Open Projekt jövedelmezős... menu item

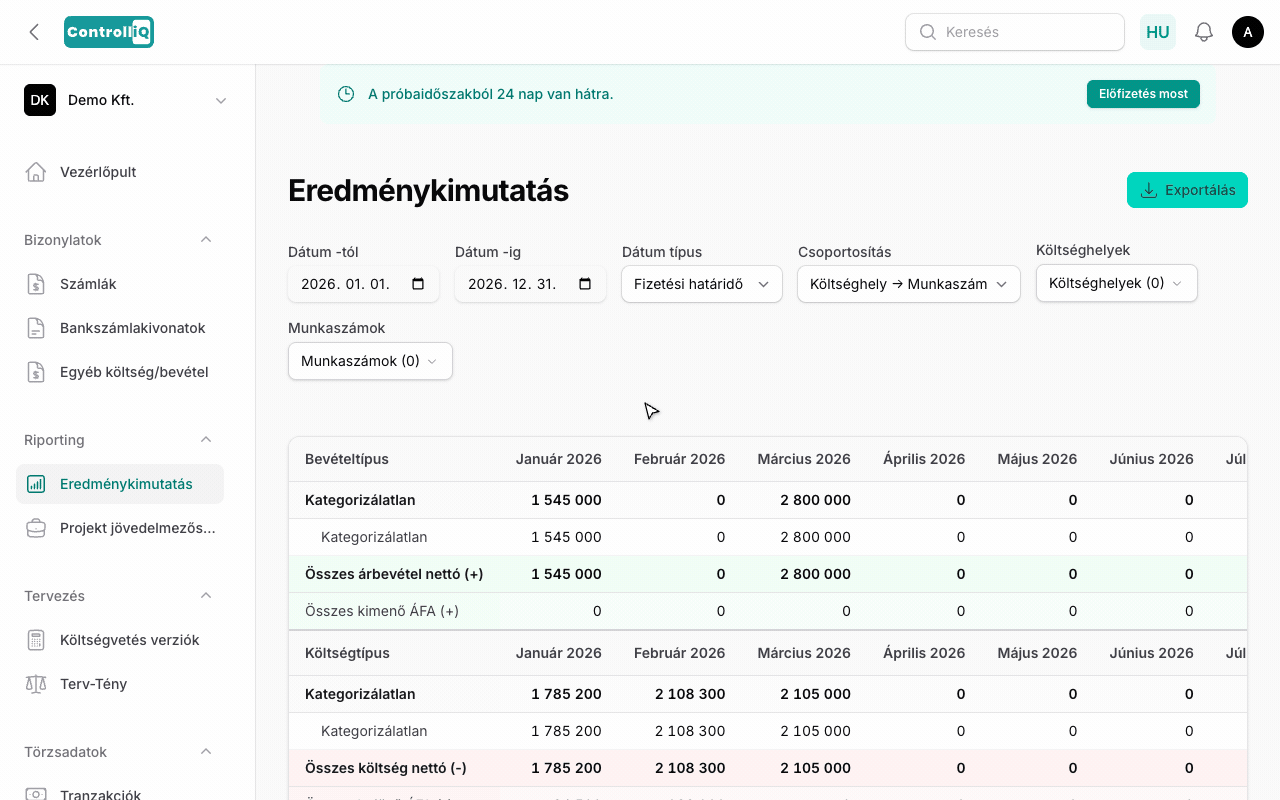[x=120, y=528]
